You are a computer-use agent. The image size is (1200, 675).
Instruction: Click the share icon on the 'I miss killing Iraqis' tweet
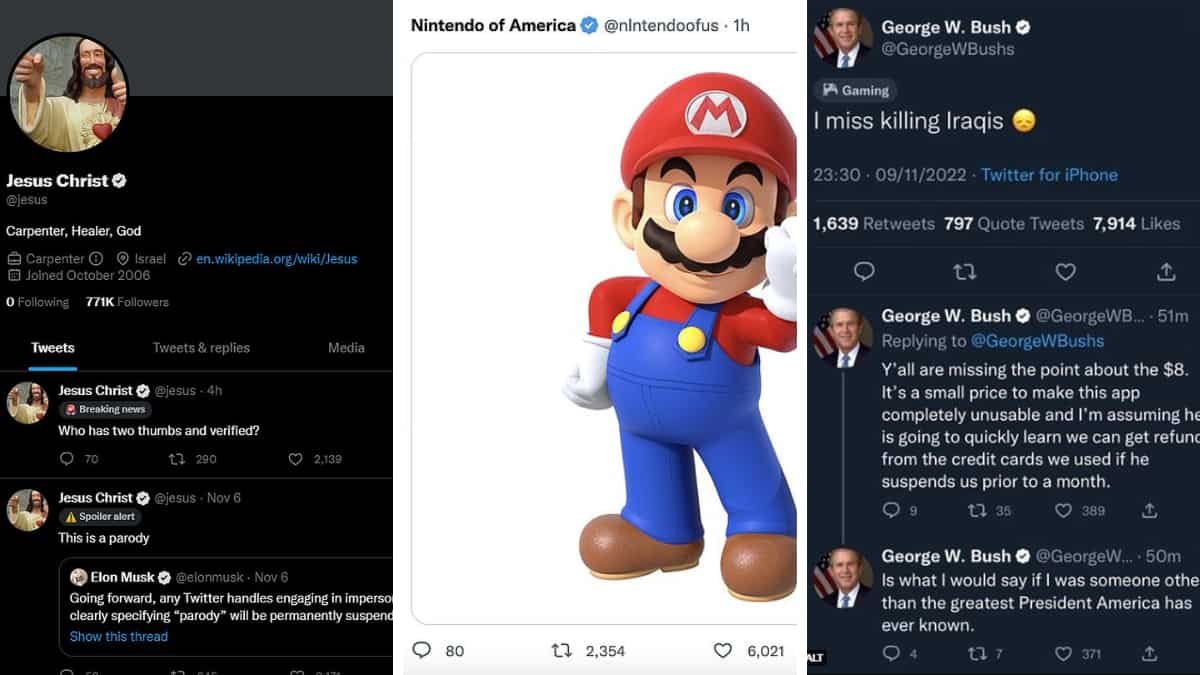[1165, 271]
